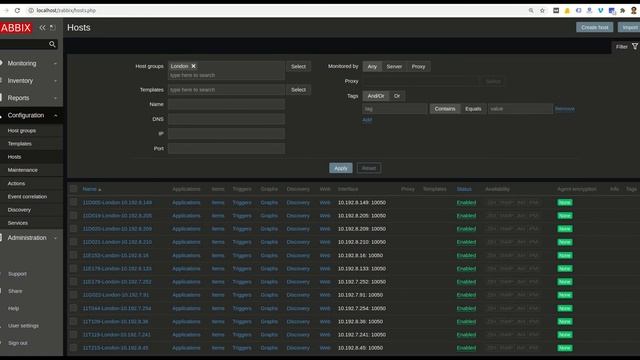
Task: Remove the London host group tag
Action: pyautogui.click(x=193, y=66)
